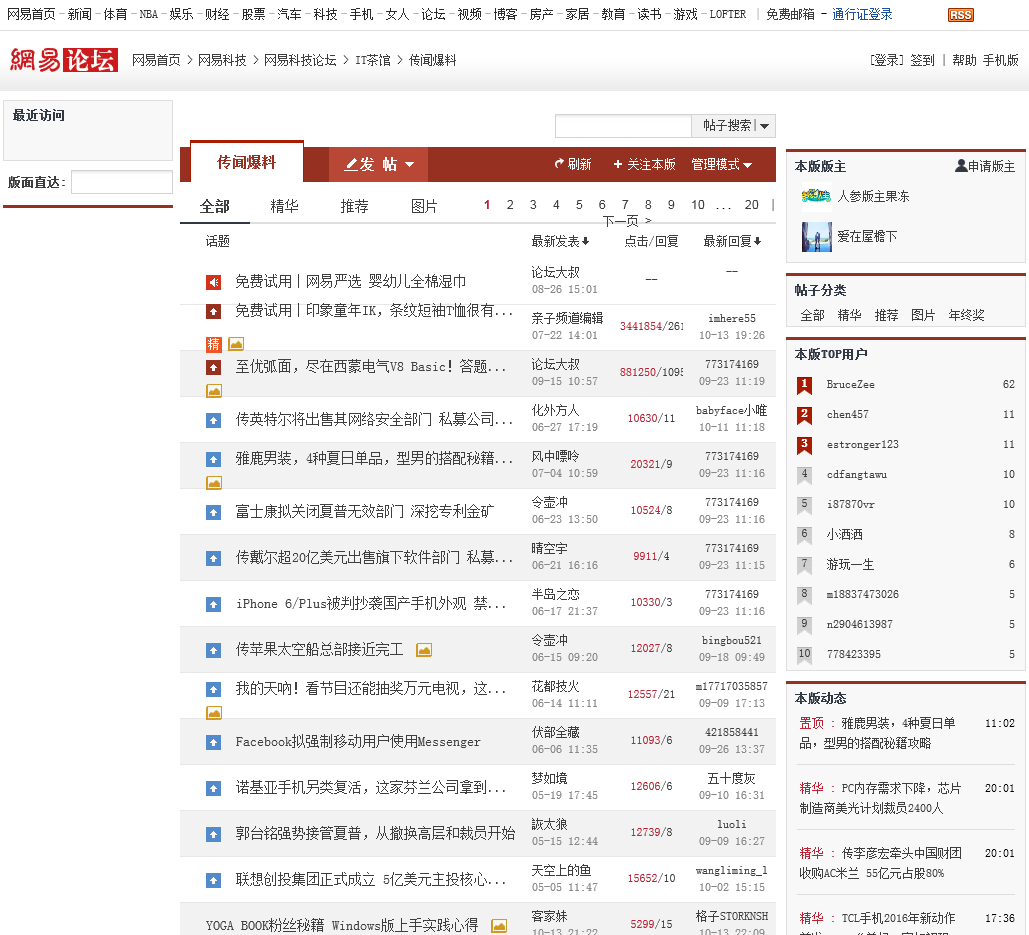Viewport: 1029px width, 935px height.
Task: Open 免费邮箱 link in top bar
Action: tap(790, 14)
